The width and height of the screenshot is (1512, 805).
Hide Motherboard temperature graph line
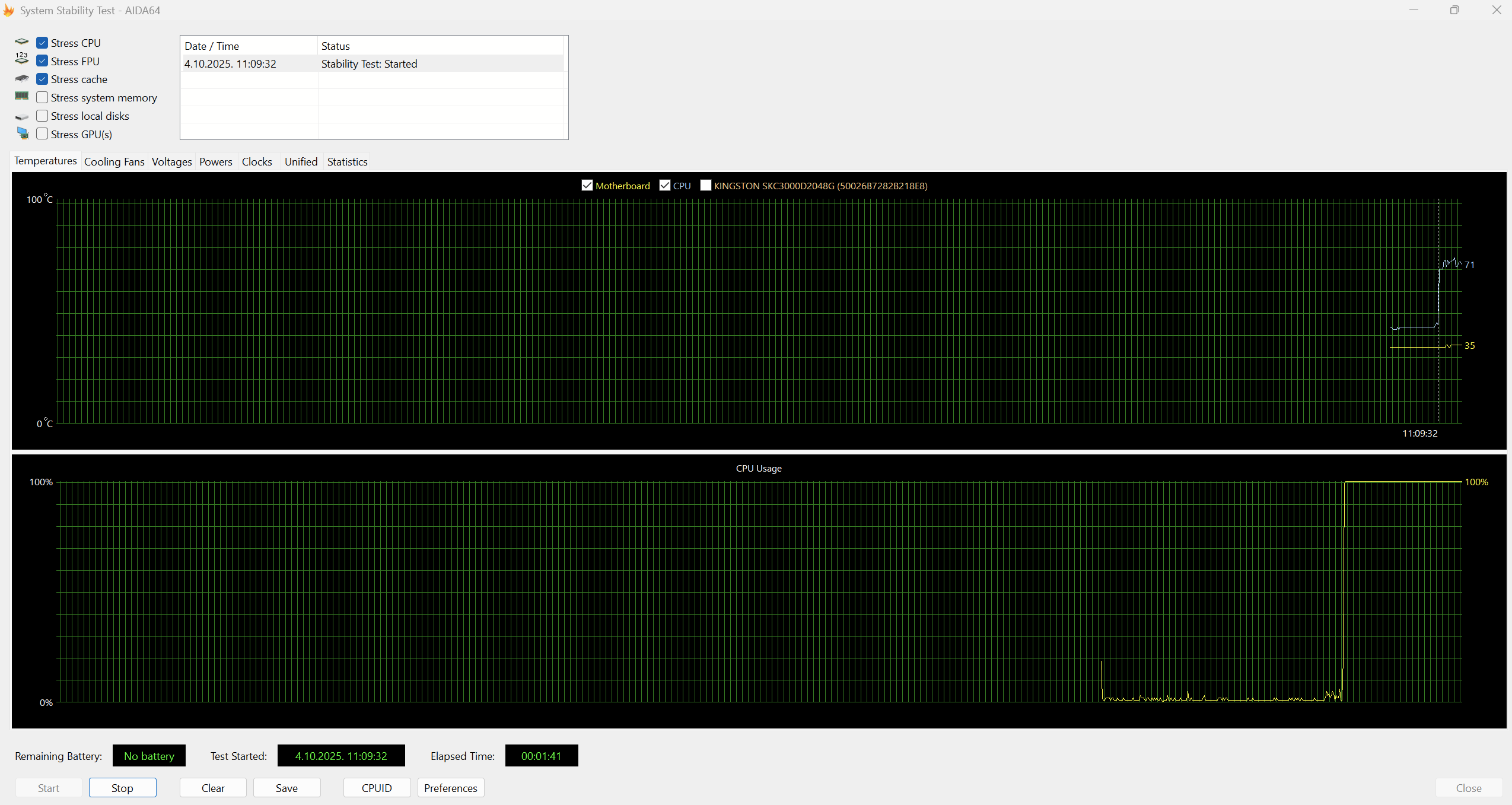pyautogui.click(x=587, y=186)
